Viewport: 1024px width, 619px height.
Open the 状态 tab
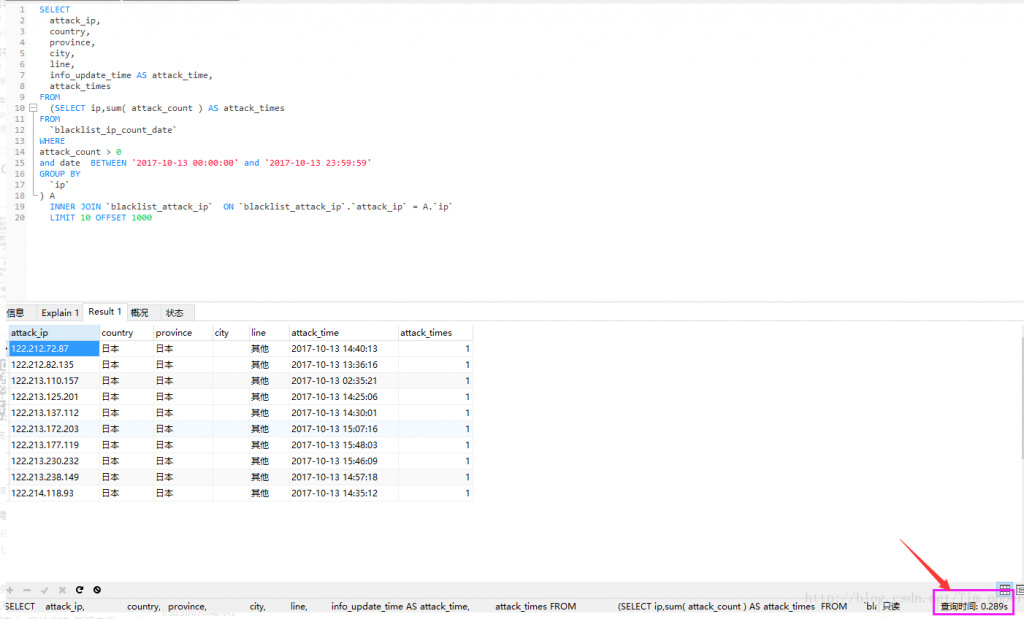[174, 313]
